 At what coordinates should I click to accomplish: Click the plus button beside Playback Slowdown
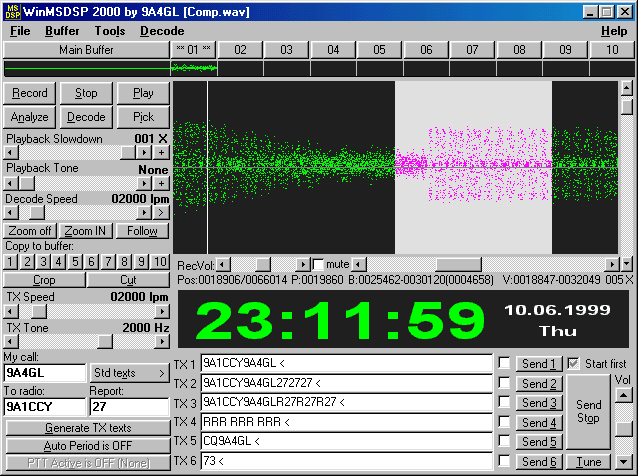point(162,153)
